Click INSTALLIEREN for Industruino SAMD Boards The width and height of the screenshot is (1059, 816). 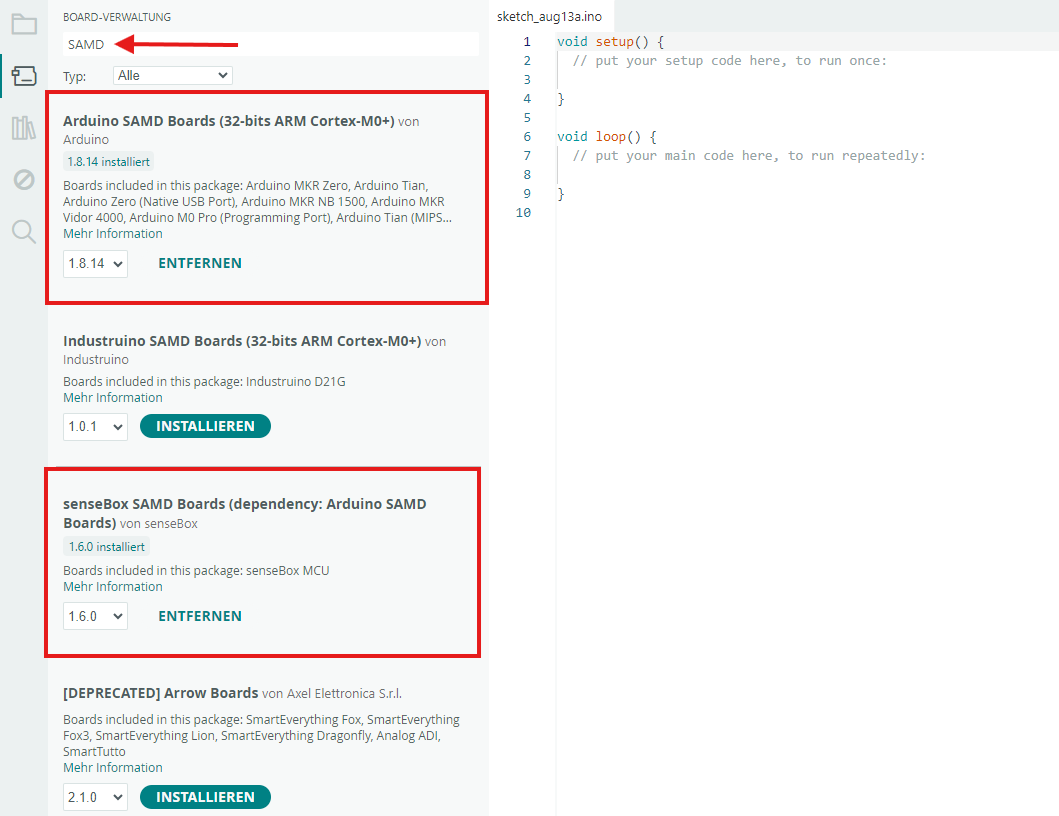(205, 427)
